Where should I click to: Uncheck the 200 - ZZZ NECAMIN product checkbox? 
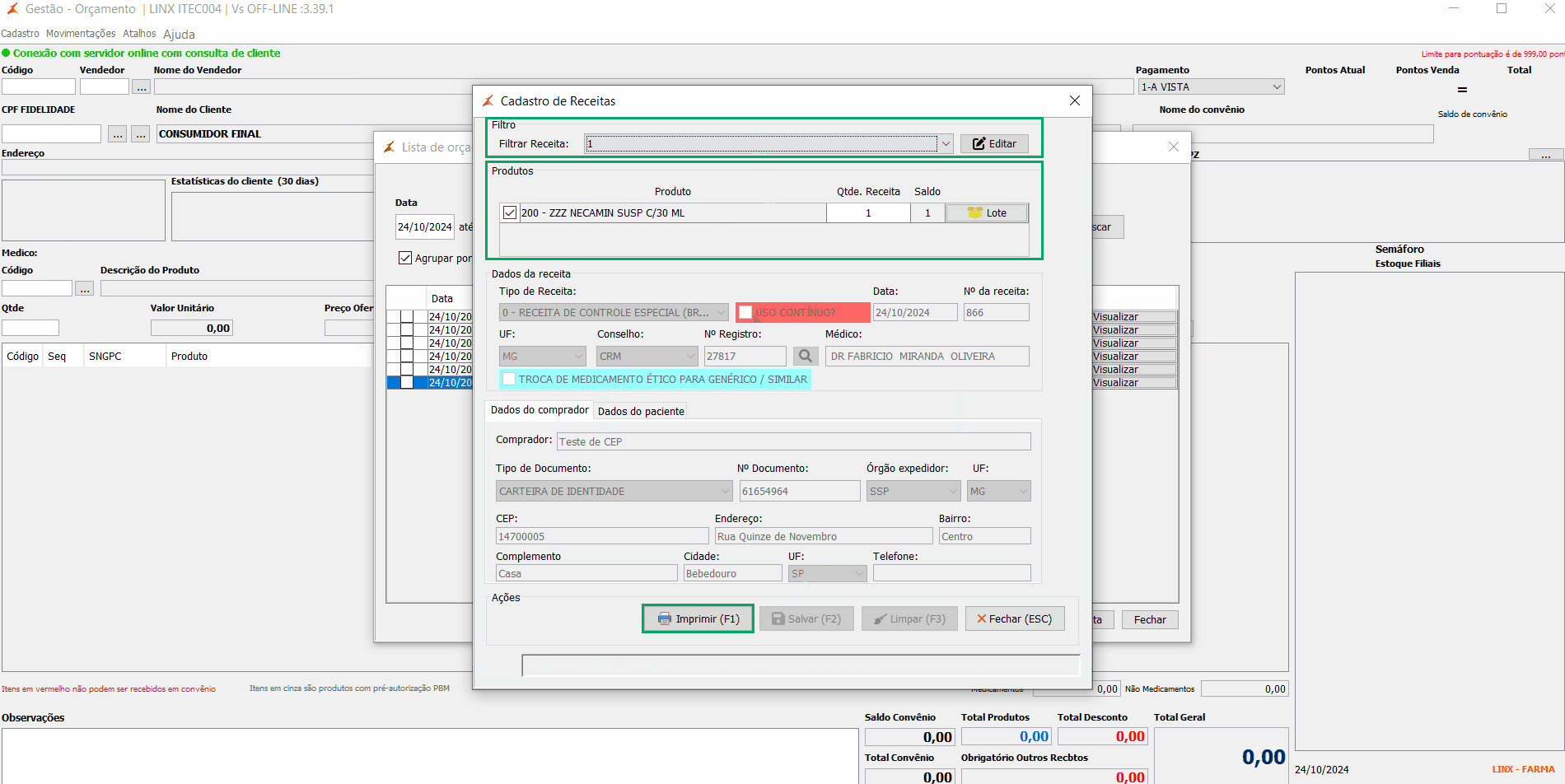tap(510, 212)
